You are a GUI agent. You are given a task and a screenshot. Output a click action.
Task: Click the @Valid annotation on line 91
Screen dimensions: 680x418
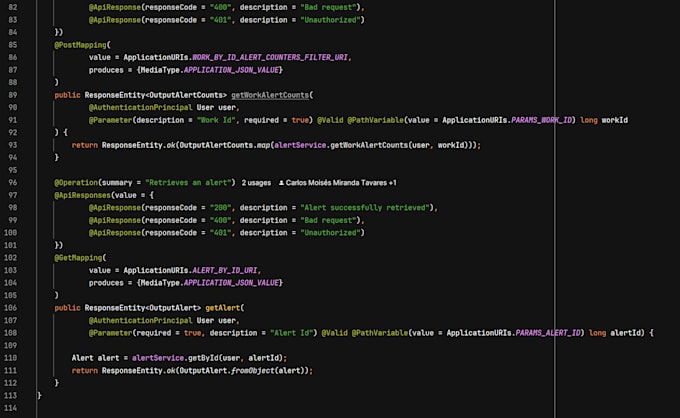point(330,120)
